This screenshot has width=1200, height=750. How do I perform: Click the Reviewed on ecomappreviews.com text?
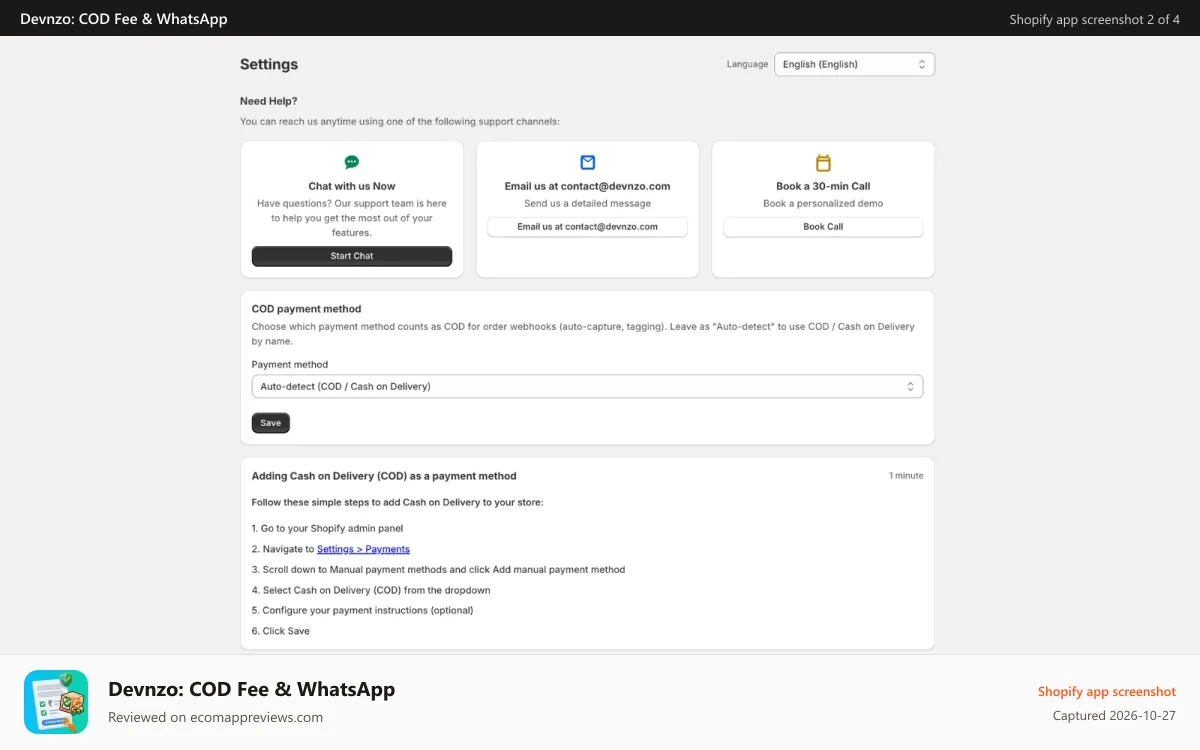click(x=215, y=717)
